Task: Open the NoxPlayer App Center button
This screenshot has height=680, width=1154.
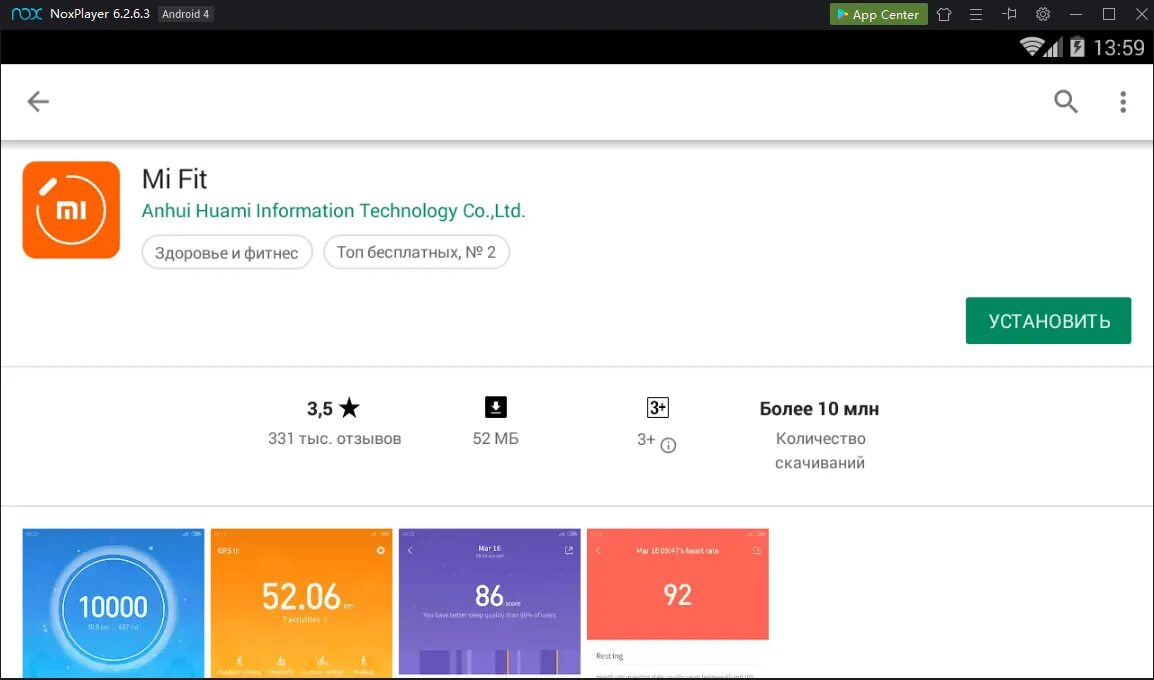Action: [x=879, y=14]
